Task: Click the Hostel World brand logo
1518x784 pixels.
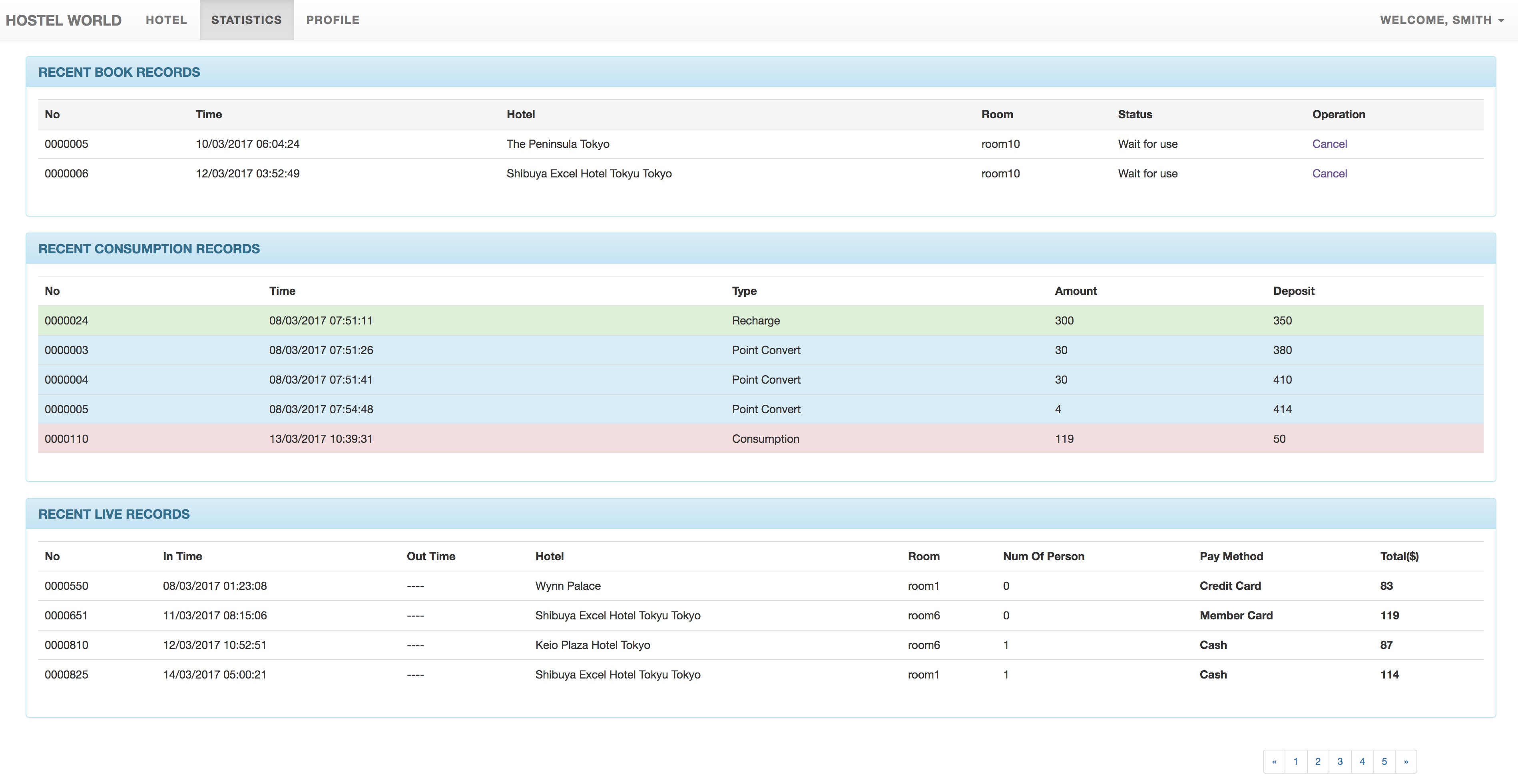Action: click(x=64, y=20)
